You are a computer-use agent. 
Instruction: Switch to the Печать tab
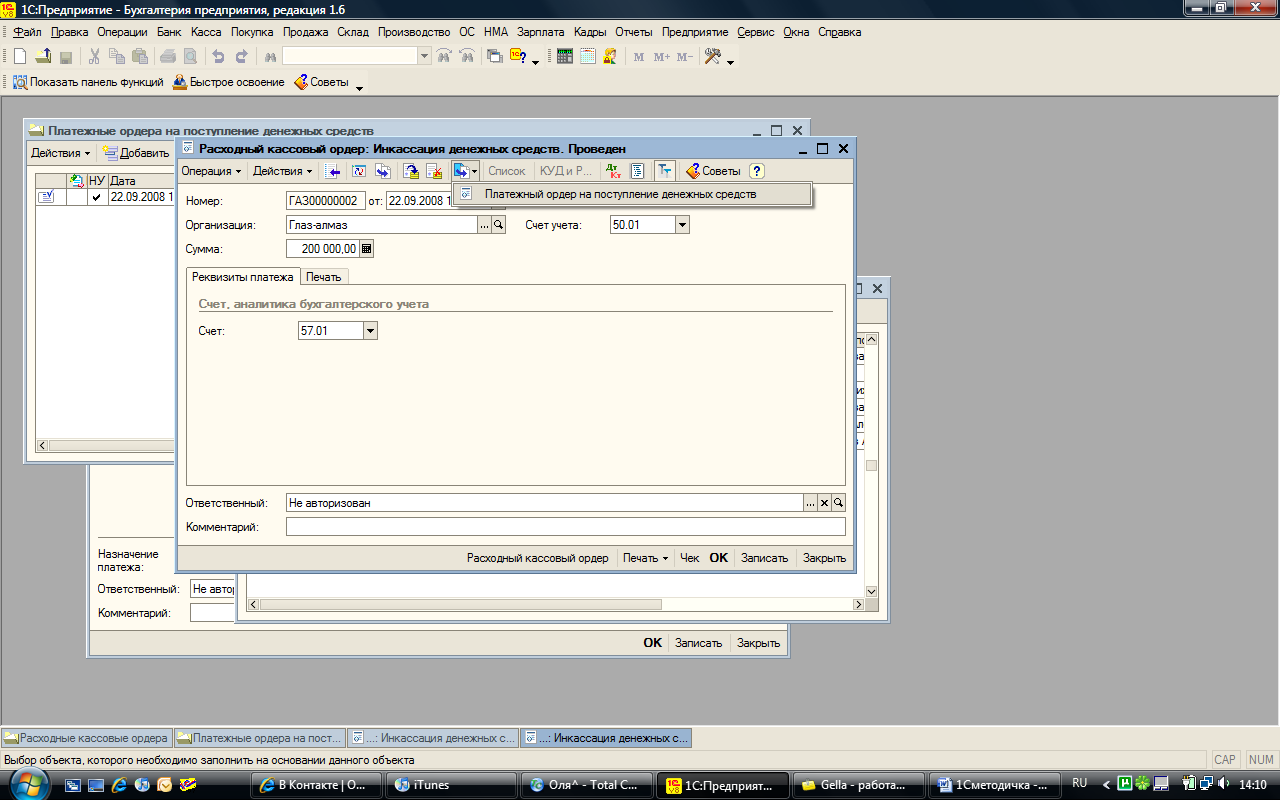click(324, 277)
